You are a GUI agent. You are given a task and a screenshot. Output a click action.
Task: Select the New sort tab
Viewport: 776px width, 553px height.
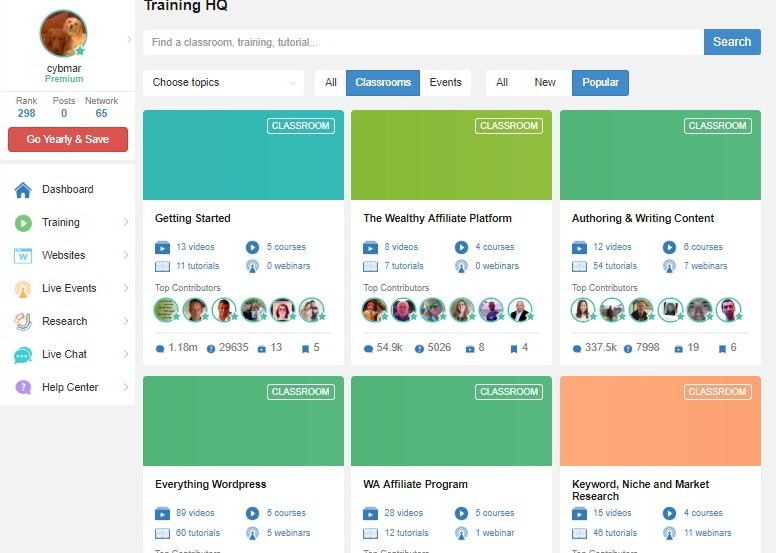coord(545,83)
